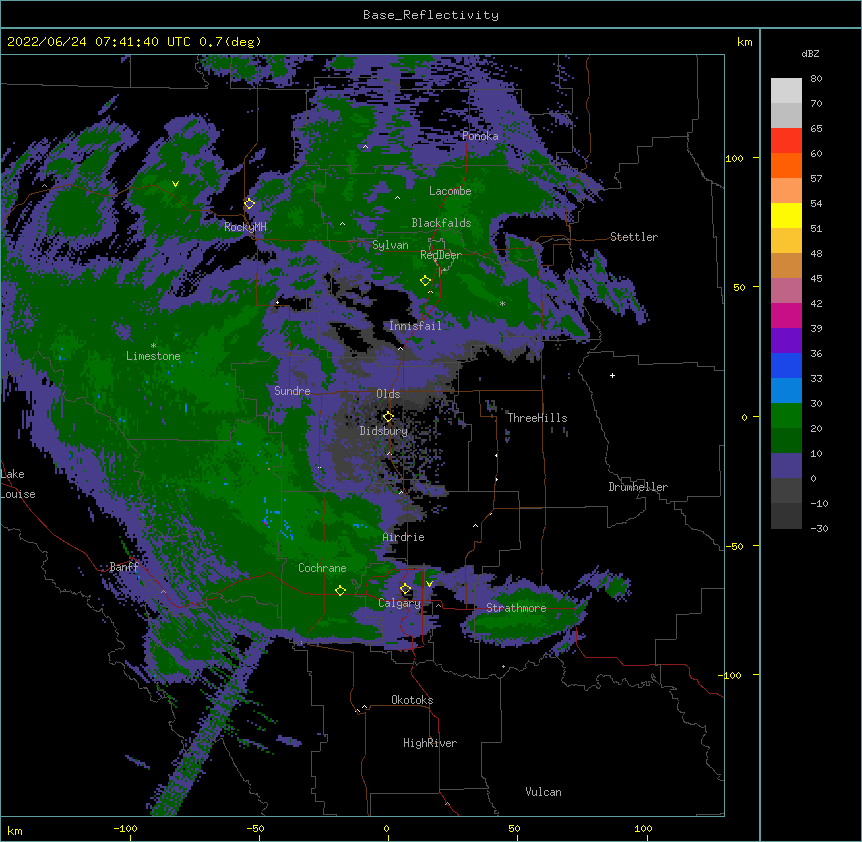This screenshot has width=862, height=842.
Task: Select the purple 36-39 dBZ legend swatch
Action: tap(786, 341)
